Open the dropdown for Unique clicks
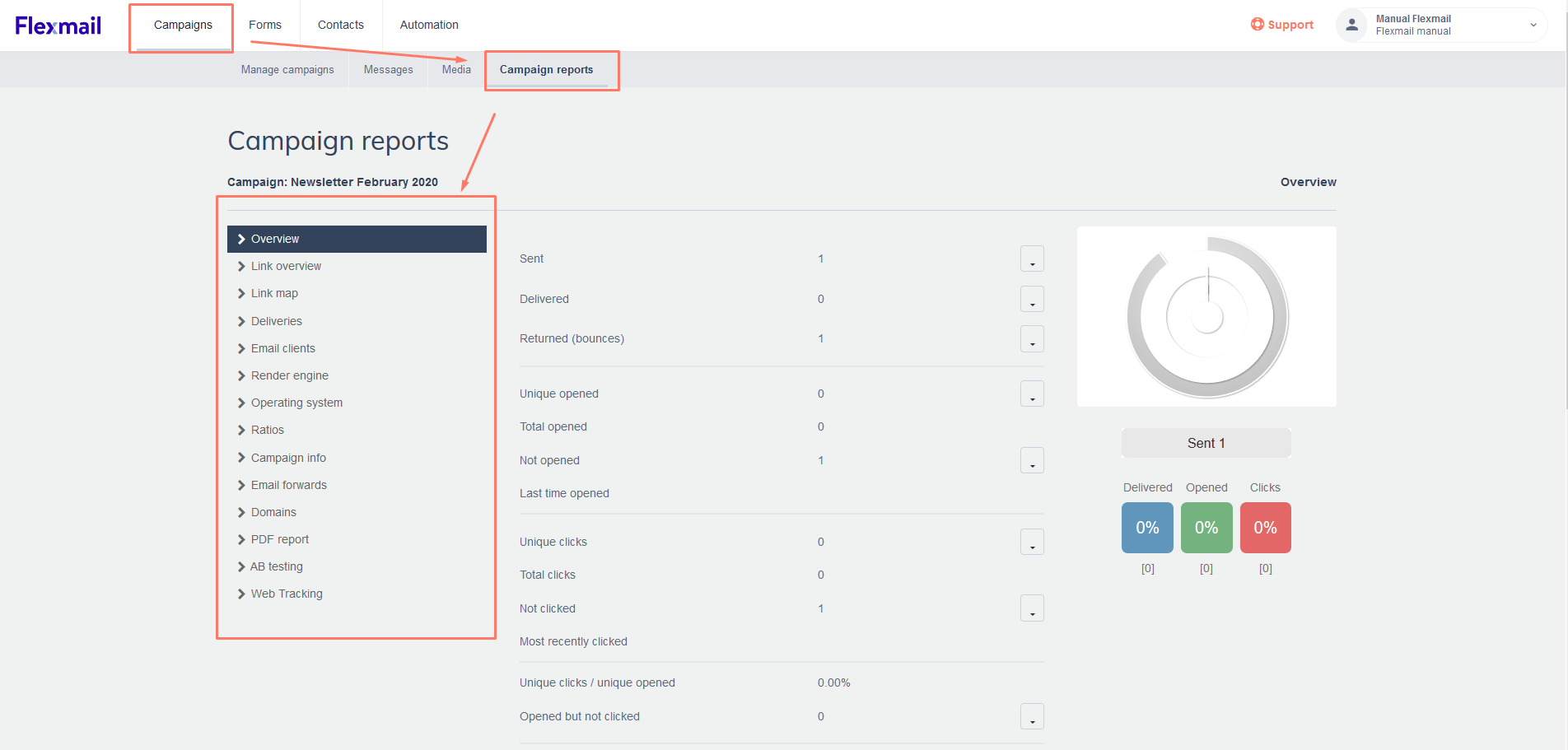 coord(1032,542)
